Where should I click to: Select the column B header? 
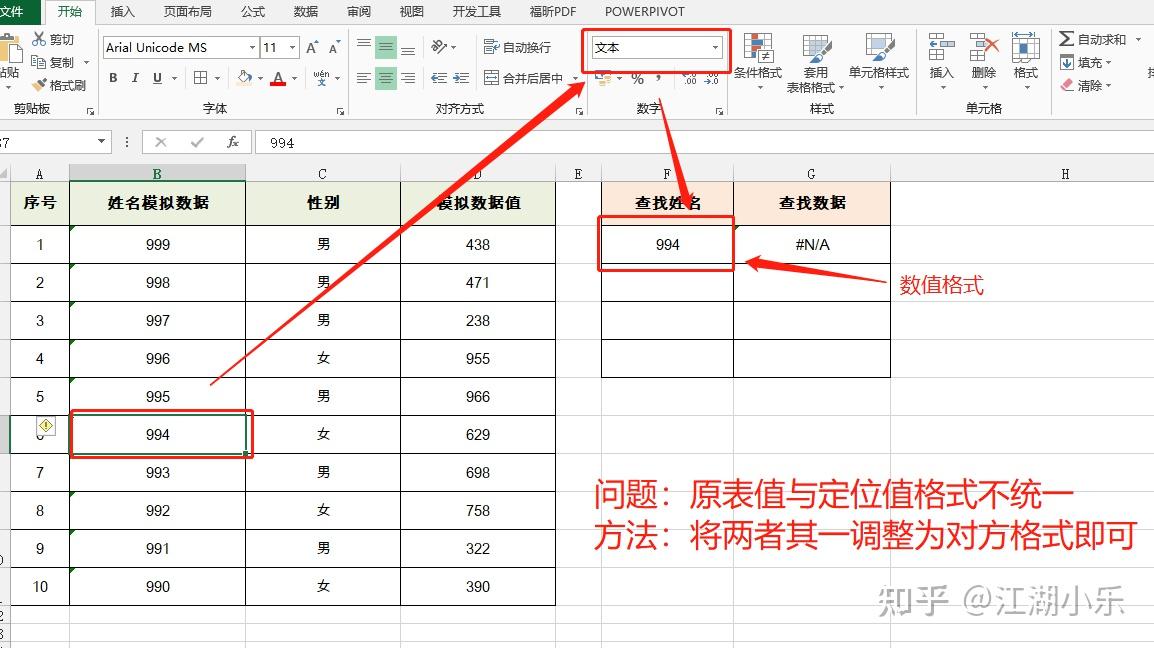157,174
